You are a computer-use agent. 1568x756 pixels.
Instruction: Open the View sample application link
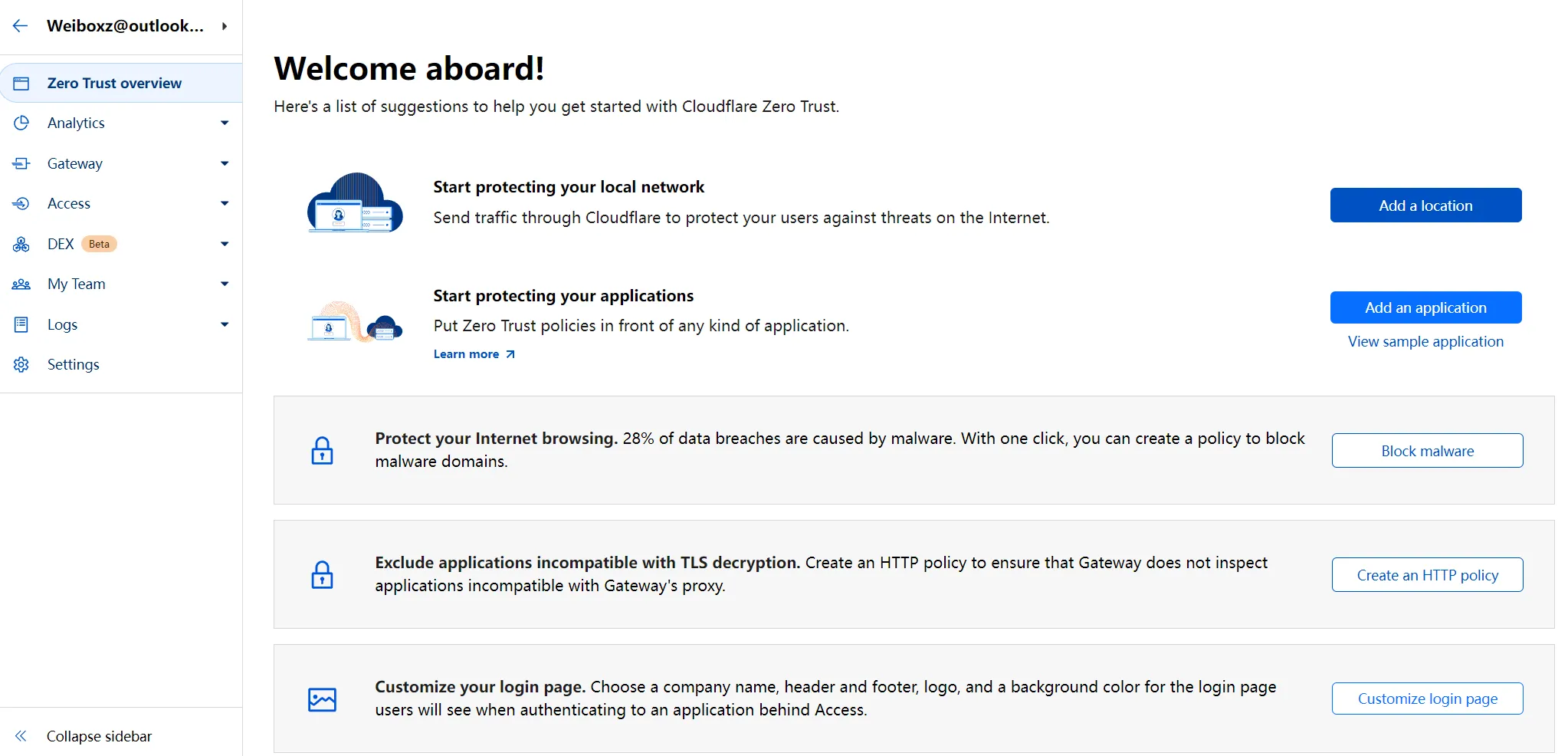tap(1425, 341)
